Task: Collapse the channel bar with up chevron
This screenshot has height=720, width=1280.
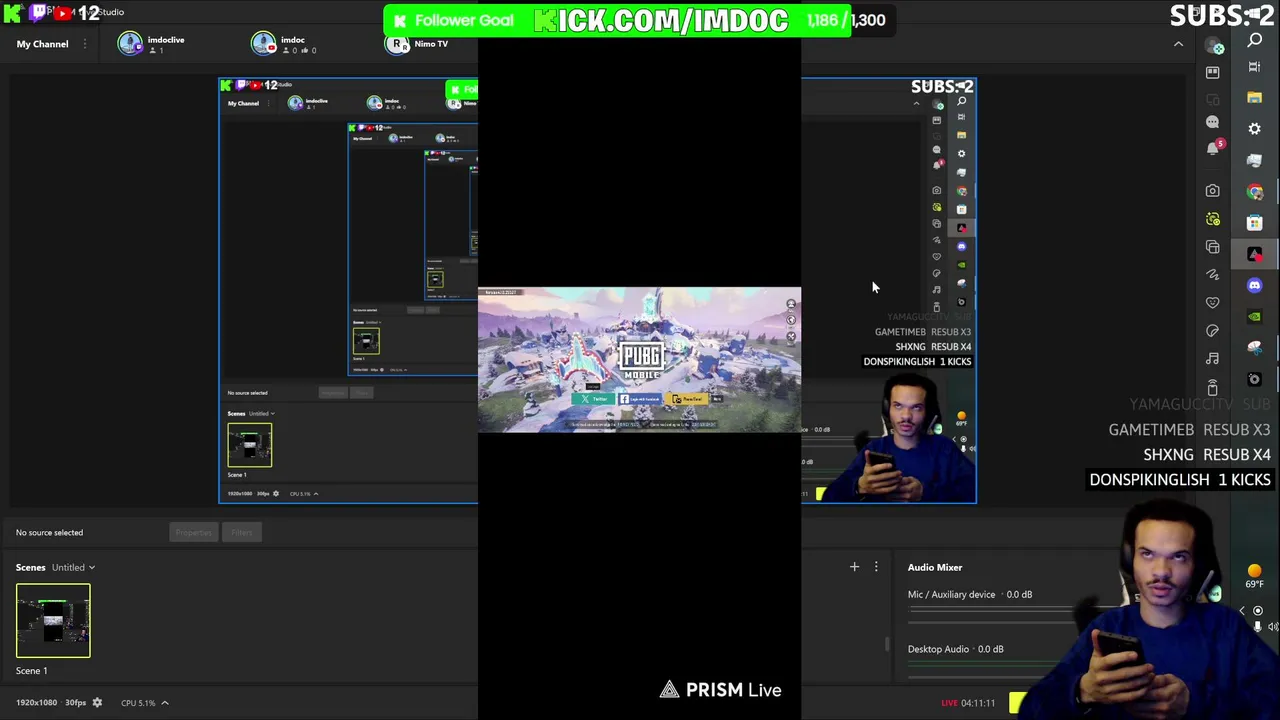Action: [x=1178, y=44]
